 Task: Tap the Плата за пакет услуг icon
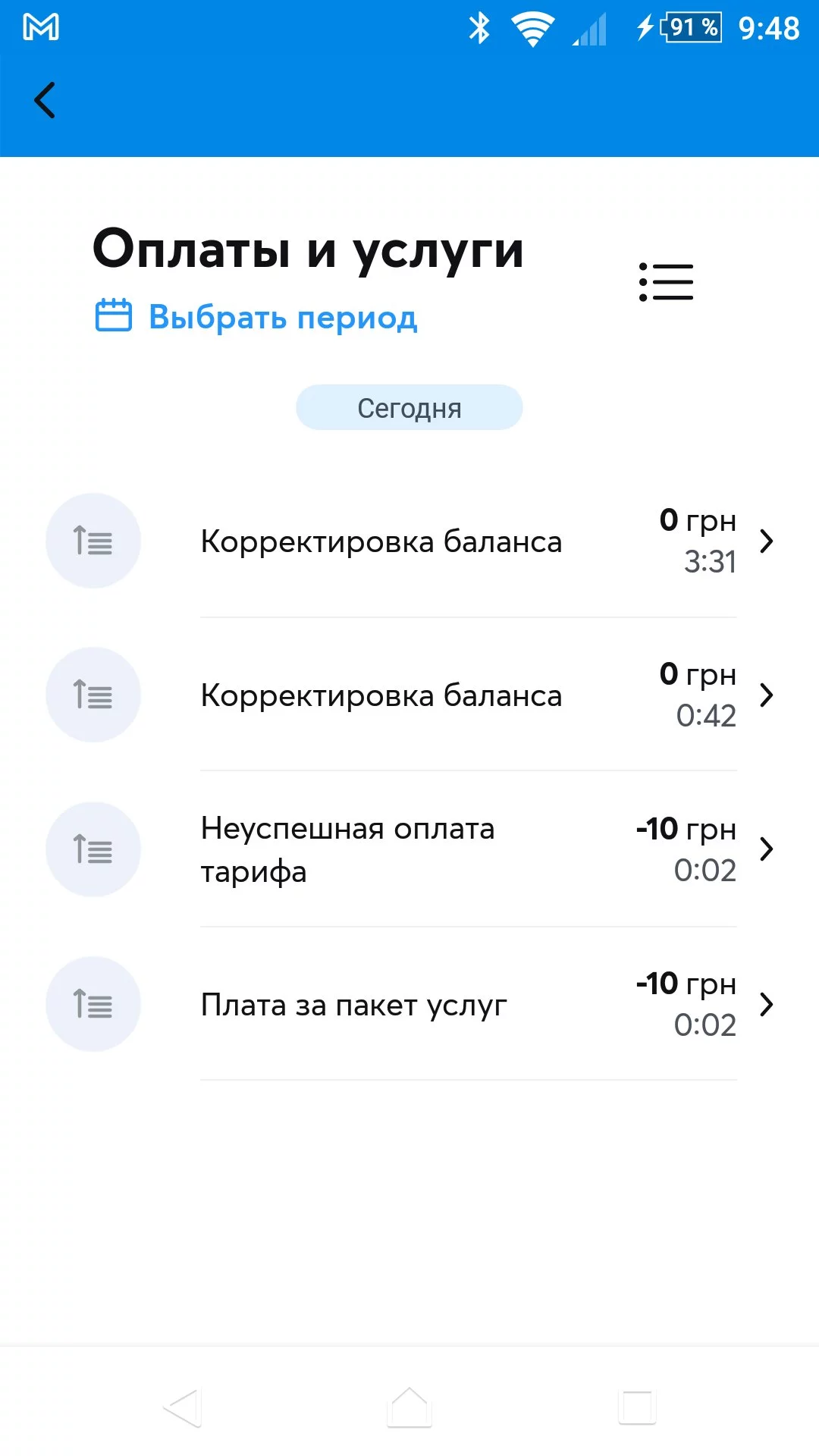[93, 1004]
